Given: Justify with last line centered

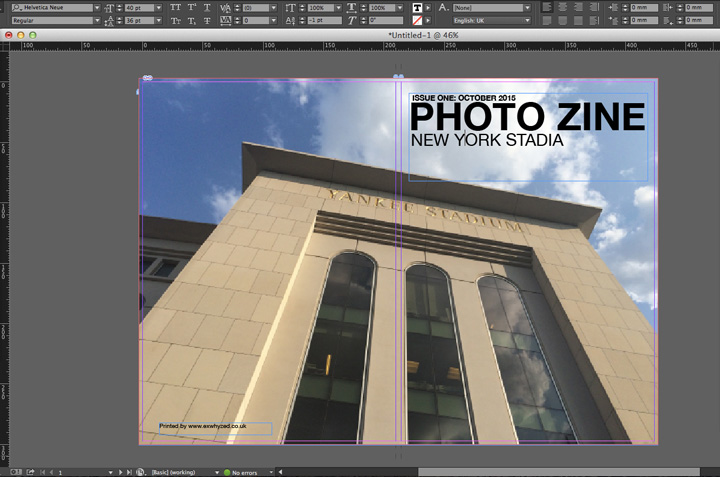Looking at the screenshot, I should click(x=562, y=21).
